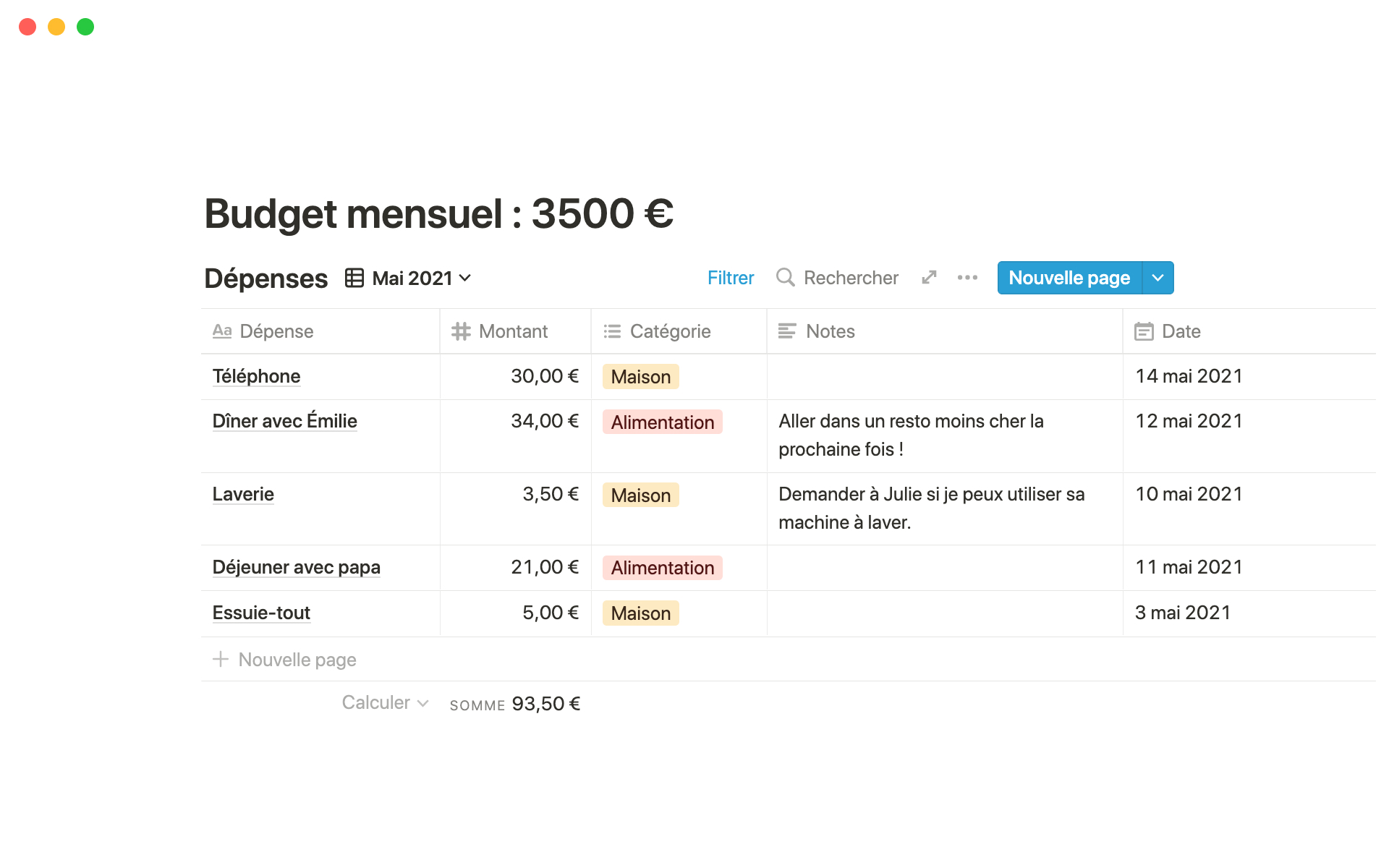
Task: Click the Date calendar column icon
Action: 1144,331
